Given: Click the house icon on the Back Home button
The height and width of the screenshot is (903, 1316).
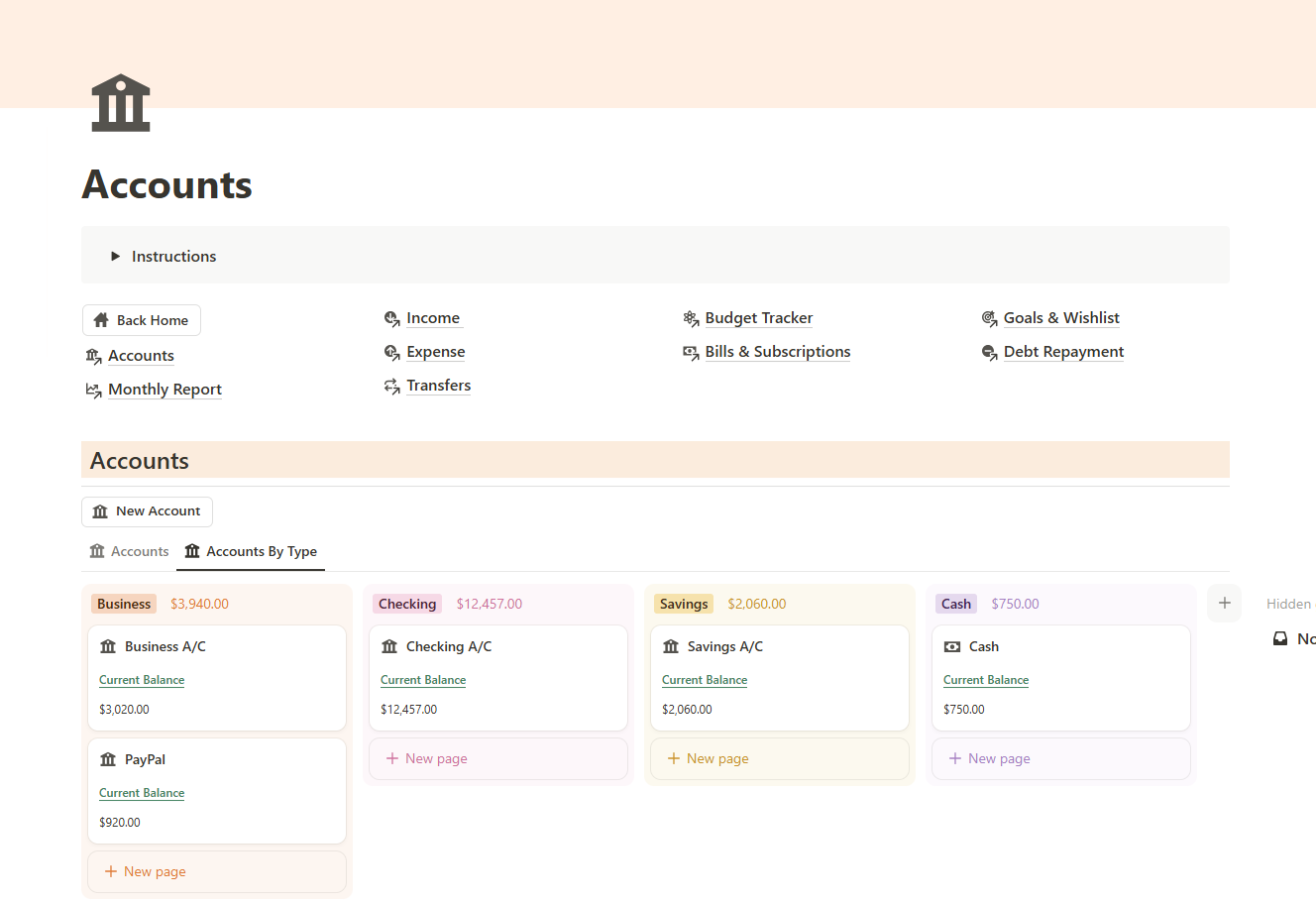Looking at the screenshot, I should [x=100, y=319].
